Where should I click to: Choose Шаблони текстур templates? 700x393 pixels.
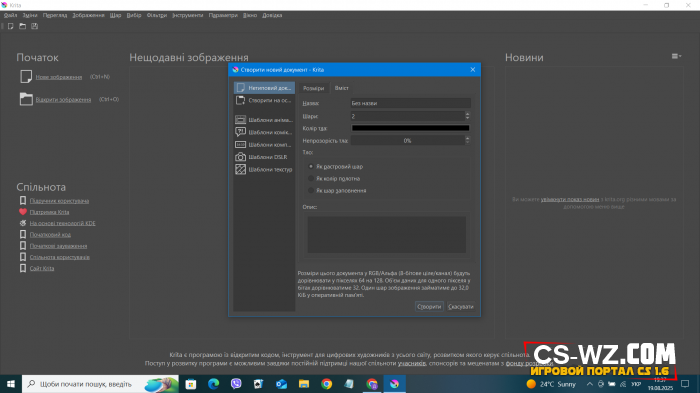pyautogui.click(x=264, y=170)
